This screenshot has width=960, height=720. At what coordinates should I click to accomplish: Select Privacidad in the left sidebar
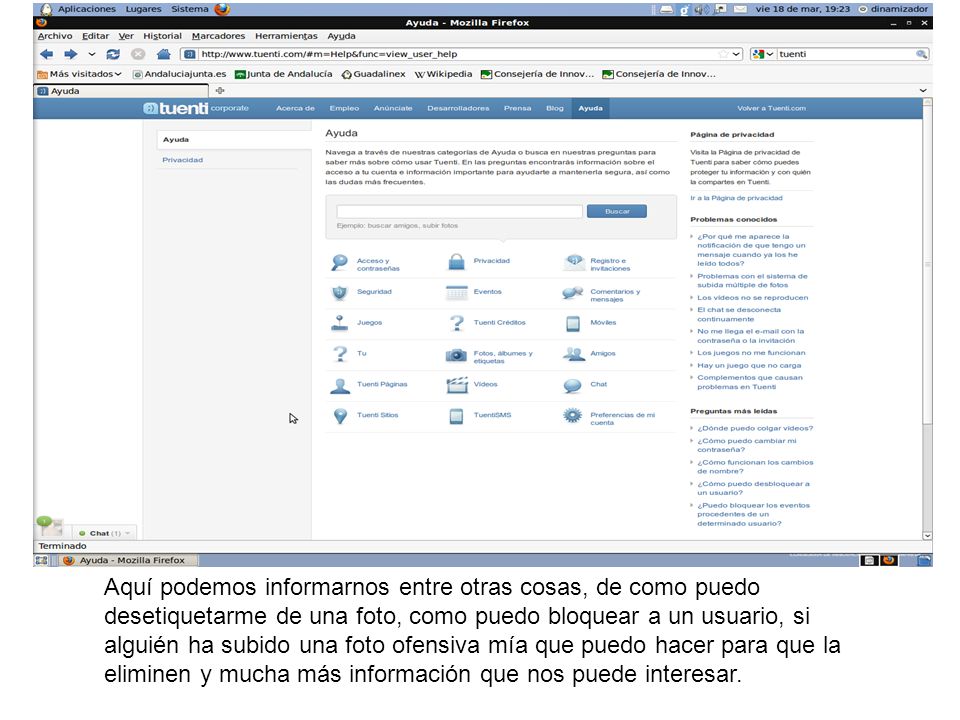[x=182, y=160]
